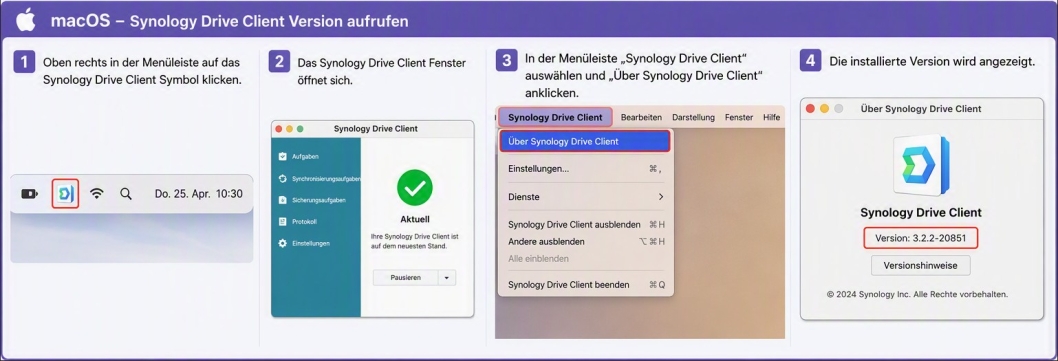Click the sync arrows icon beside Synchronisierungsaufgaben
The width and height of the screenshot is (1058, 361).
[282, 179]
